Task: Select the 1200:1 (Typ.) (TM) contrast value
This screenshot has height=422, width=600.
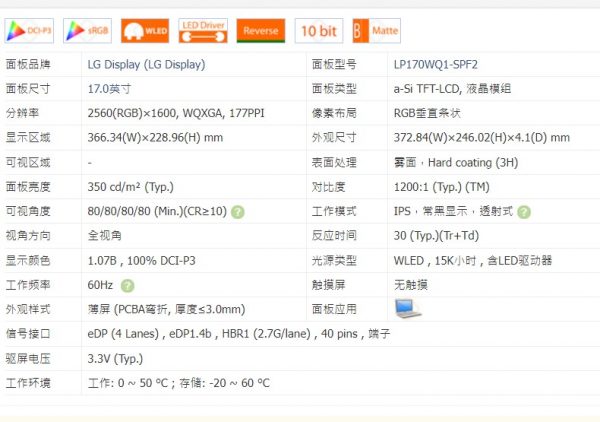Action: tap(442, 187)
